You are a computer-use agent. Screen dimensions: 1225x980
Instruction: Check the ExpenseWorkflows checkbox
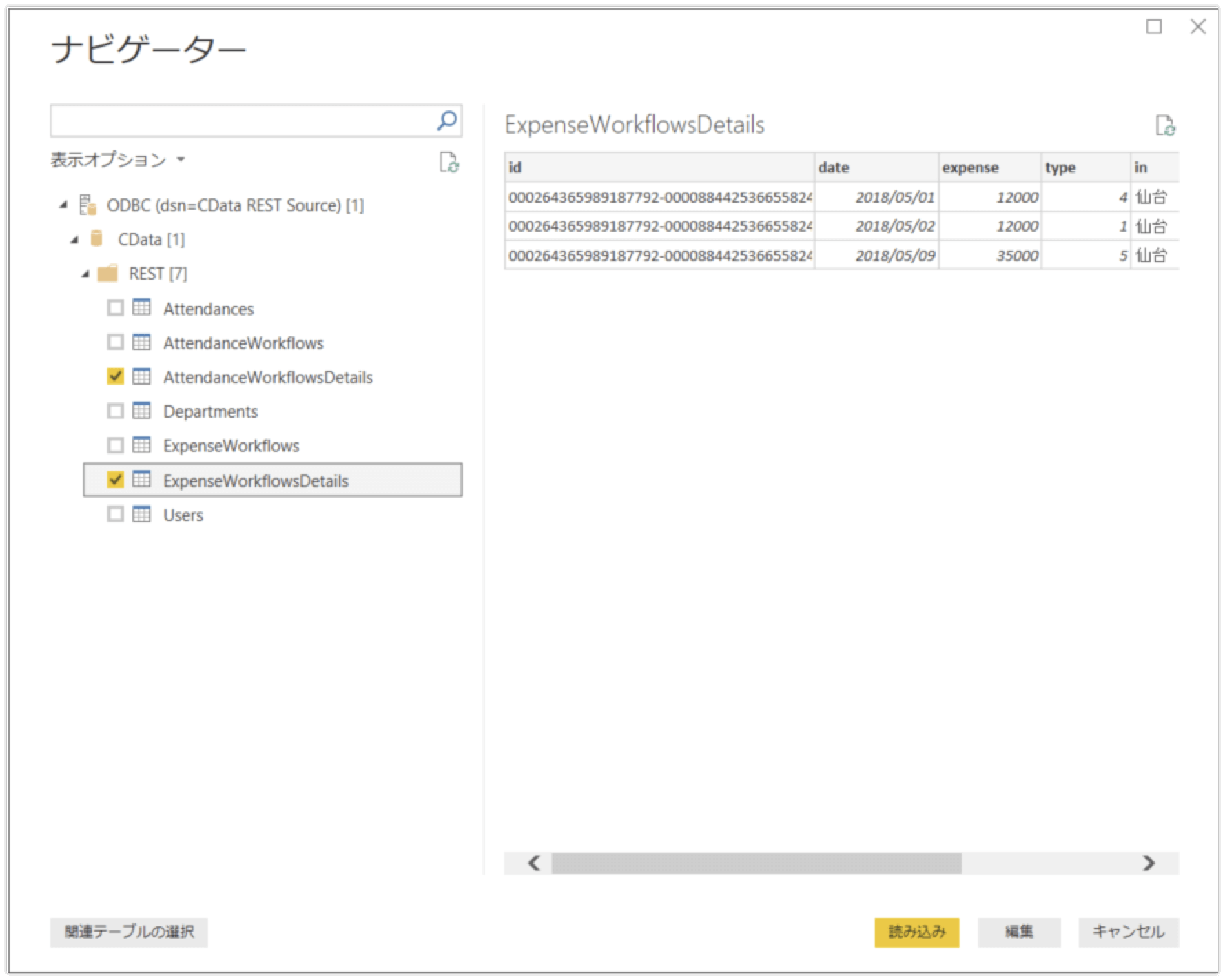click(x=116, y=445)
